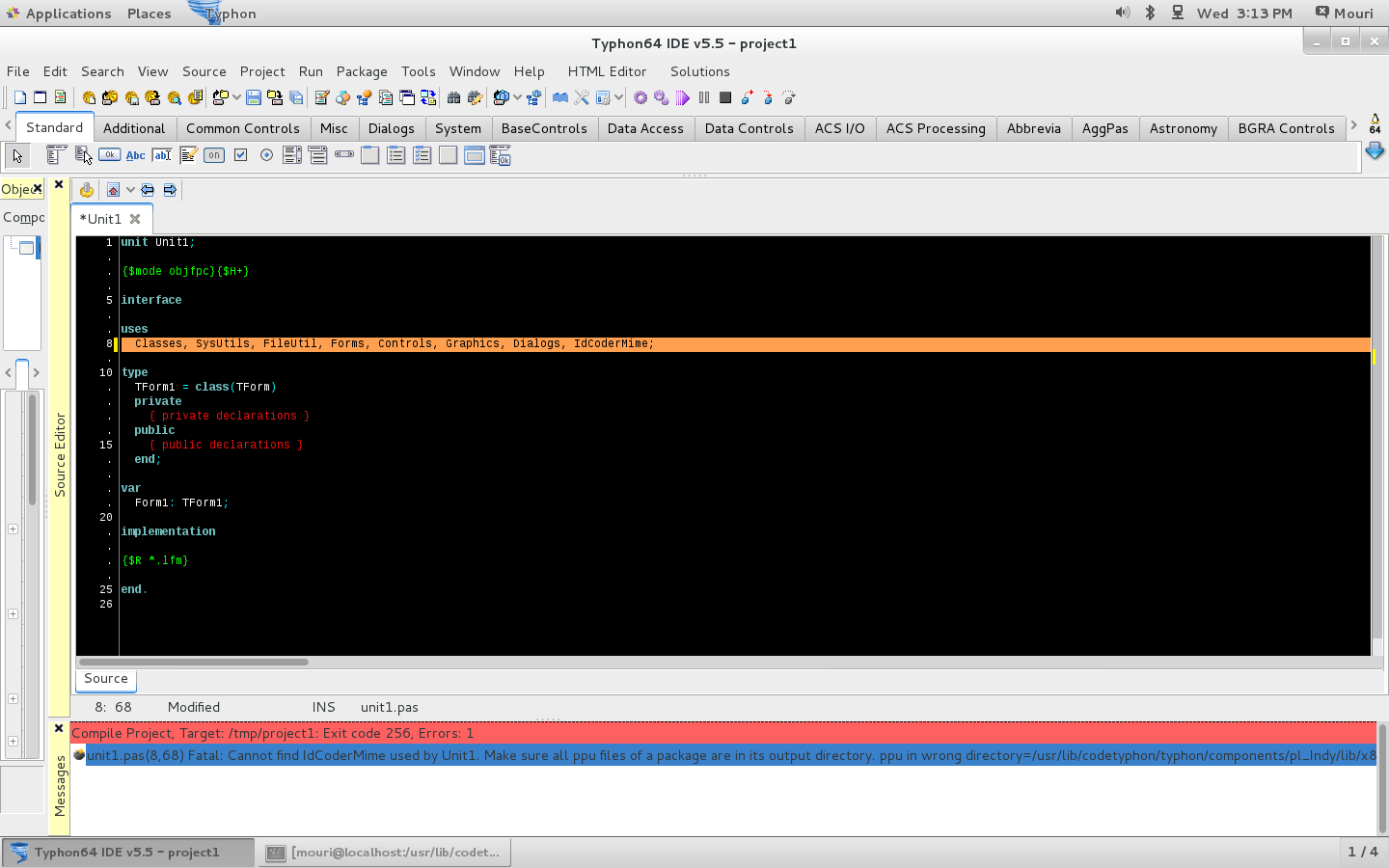Open the Run menu
Screen dimensions: 1389x868
pos(311,71)
